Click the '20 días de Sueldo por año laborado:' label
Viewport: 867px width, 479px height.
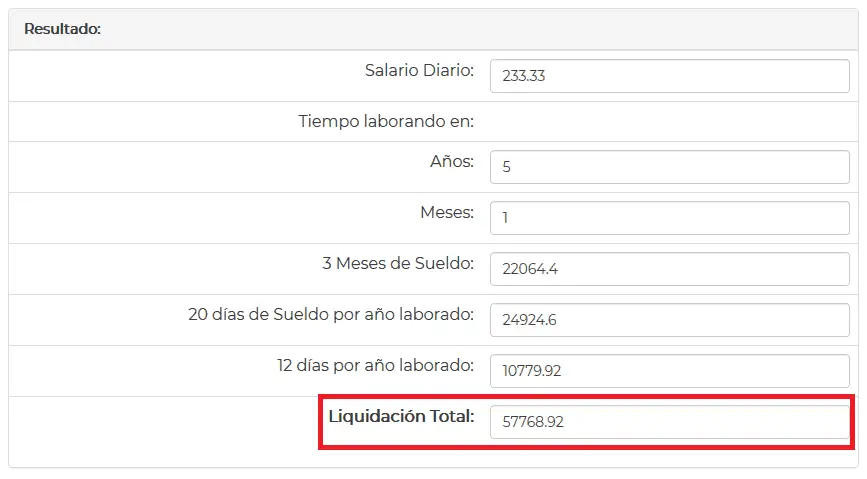[x=331, y=315]
